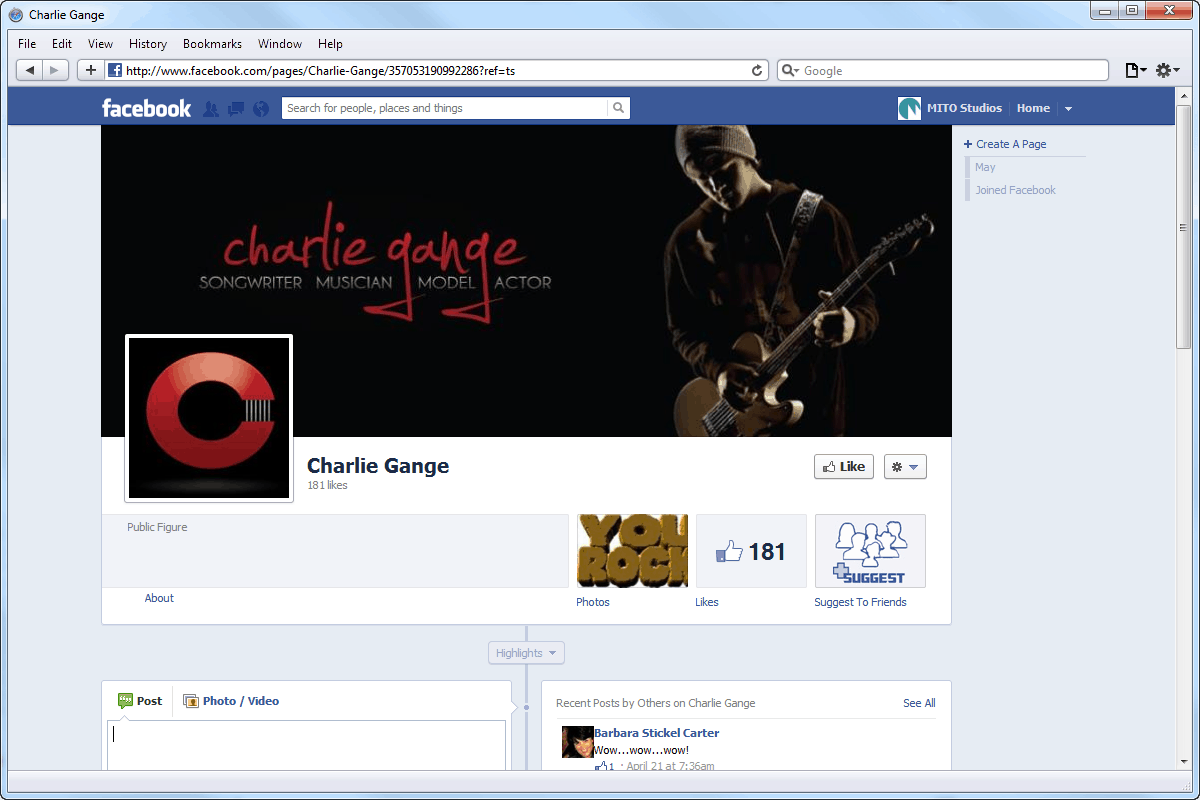Viewport: 1200px width, 800px height.
Task: Click the vertical scrollbar thumb
Action: (1184, 226)
